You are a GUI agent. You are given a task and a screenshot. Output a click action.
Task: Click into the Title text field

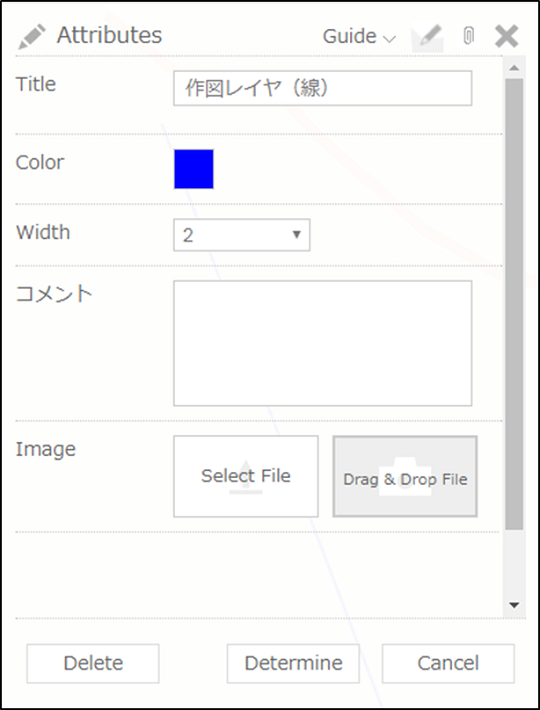pos(323,88)
